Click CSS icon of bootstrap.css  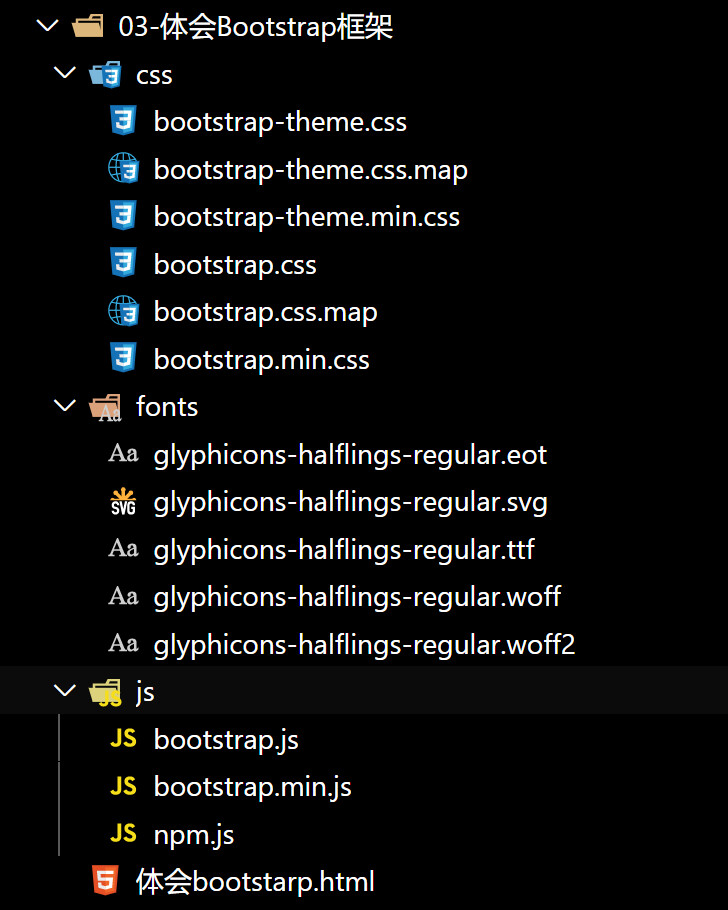(123, 263)
